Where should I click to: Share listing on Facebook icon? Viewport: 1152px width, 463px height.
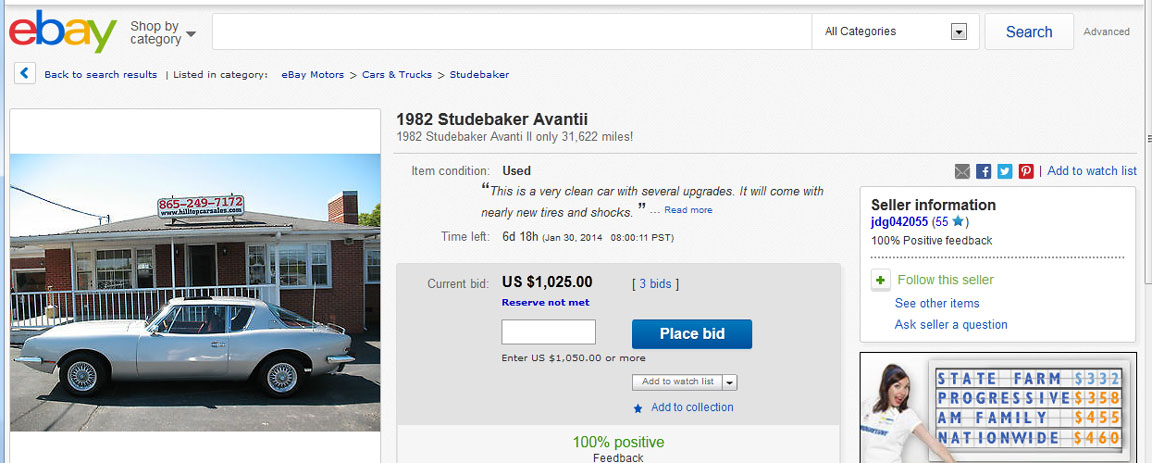[984, 171]
